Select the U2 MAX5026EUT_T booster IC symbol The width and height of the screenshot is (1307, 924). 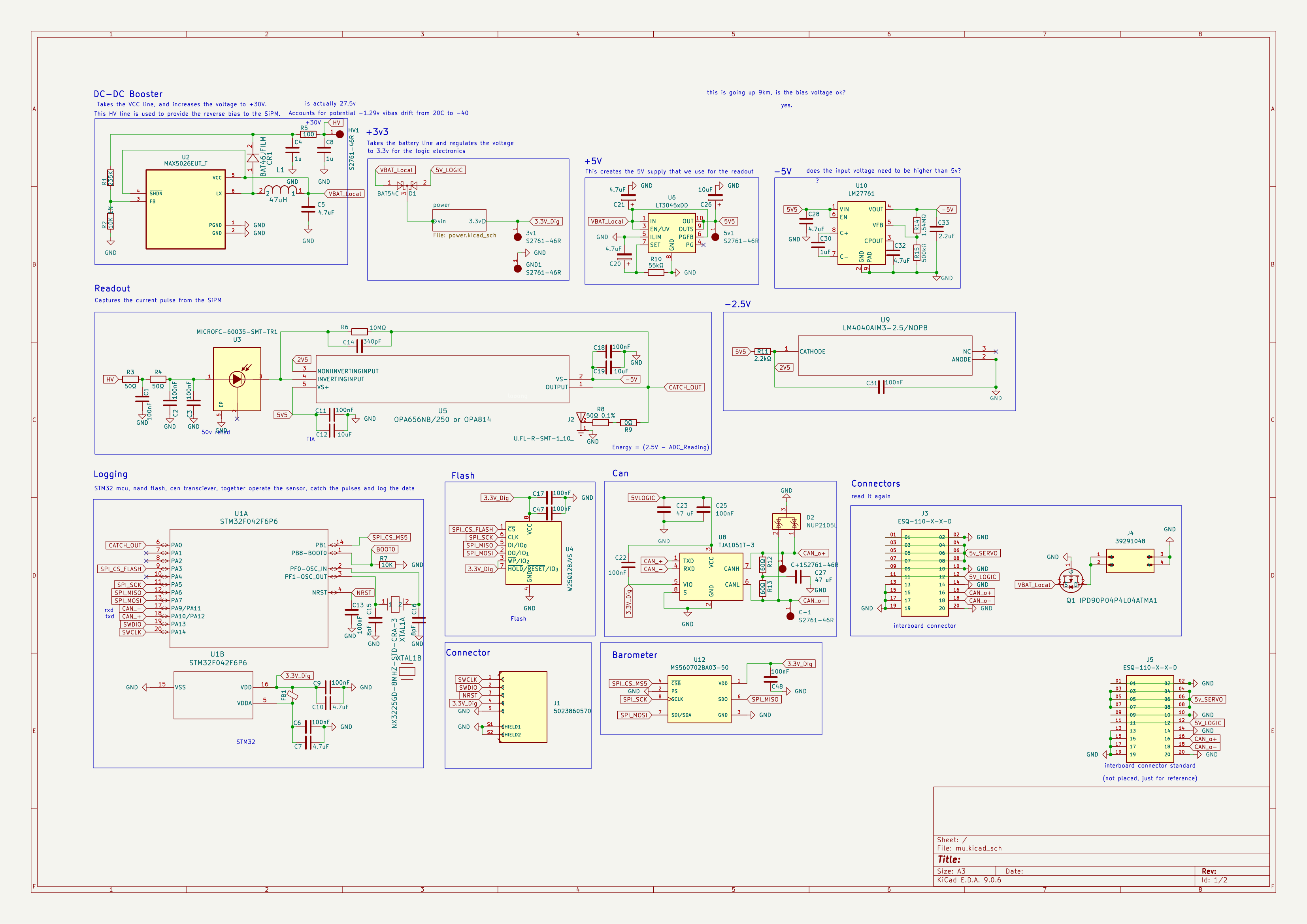coord(186,209)
